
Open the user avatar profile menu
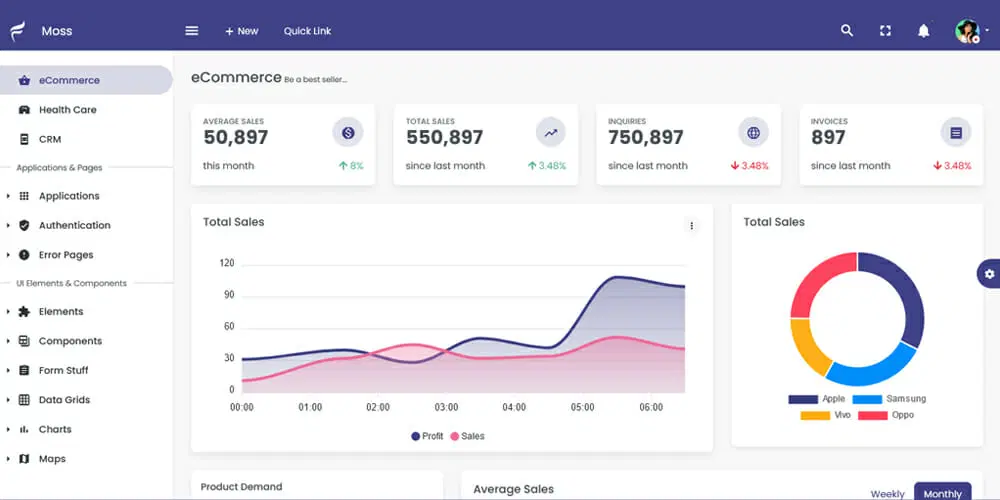point(967,31)
